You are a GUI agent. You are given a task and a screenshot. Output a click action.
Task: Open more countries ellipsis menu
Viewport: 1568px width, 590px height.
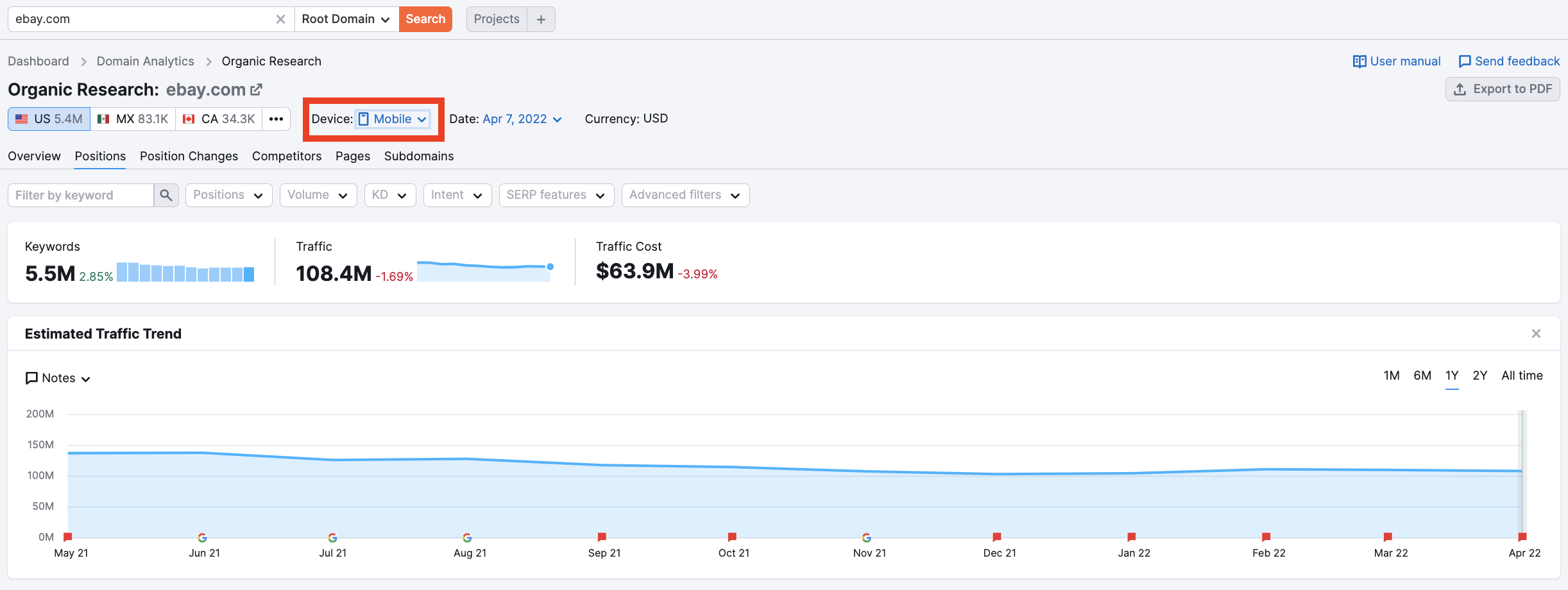276,119
